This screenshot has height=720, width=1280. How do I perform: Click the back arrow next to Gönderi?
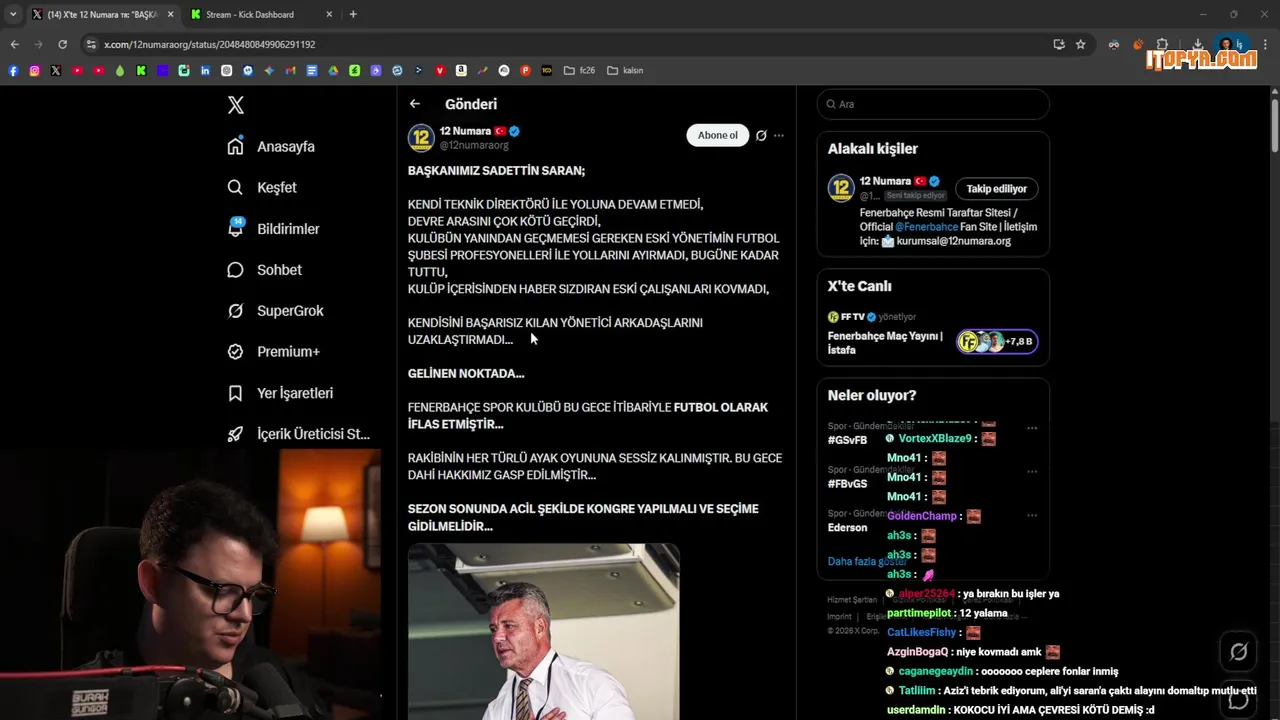pyautogui.click(x=415, y=104)
